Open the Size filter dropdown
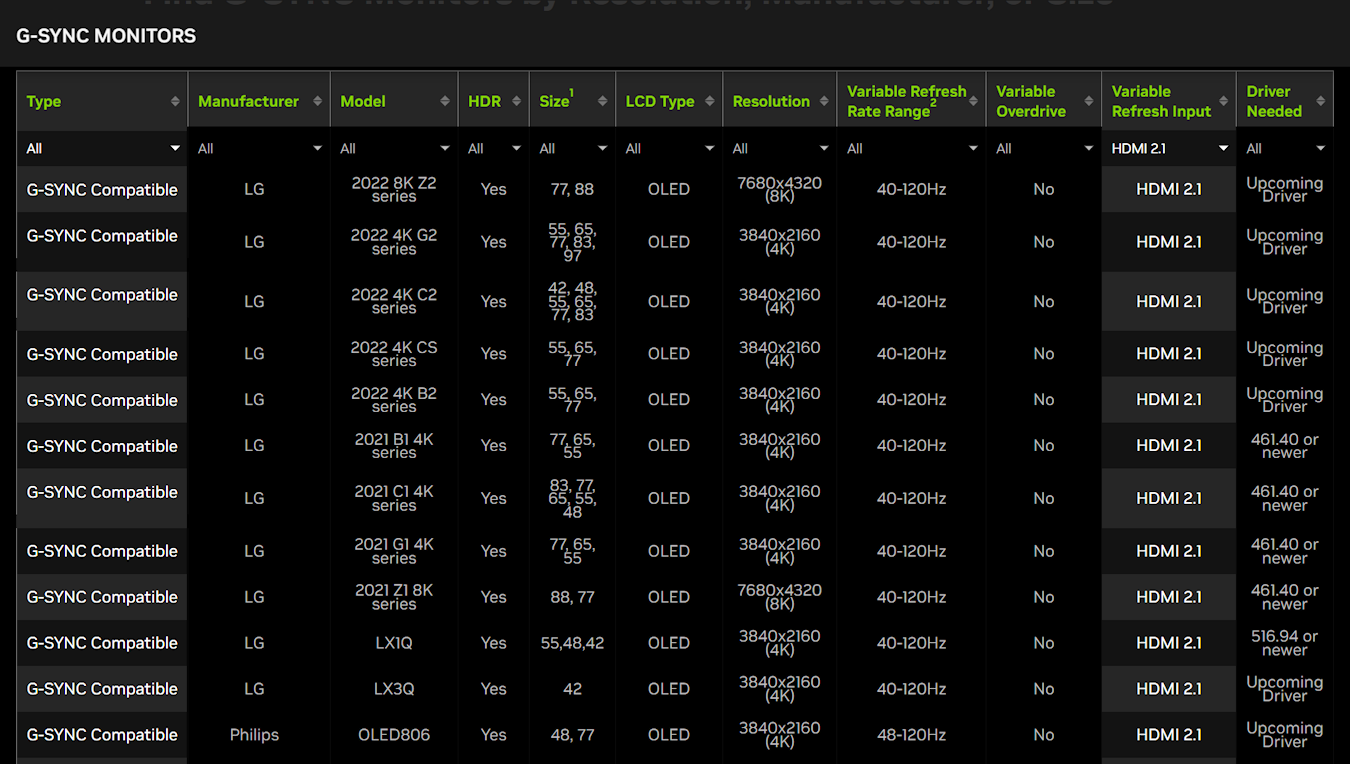The height and width of the screenshot is (764, 1350). 573,148
